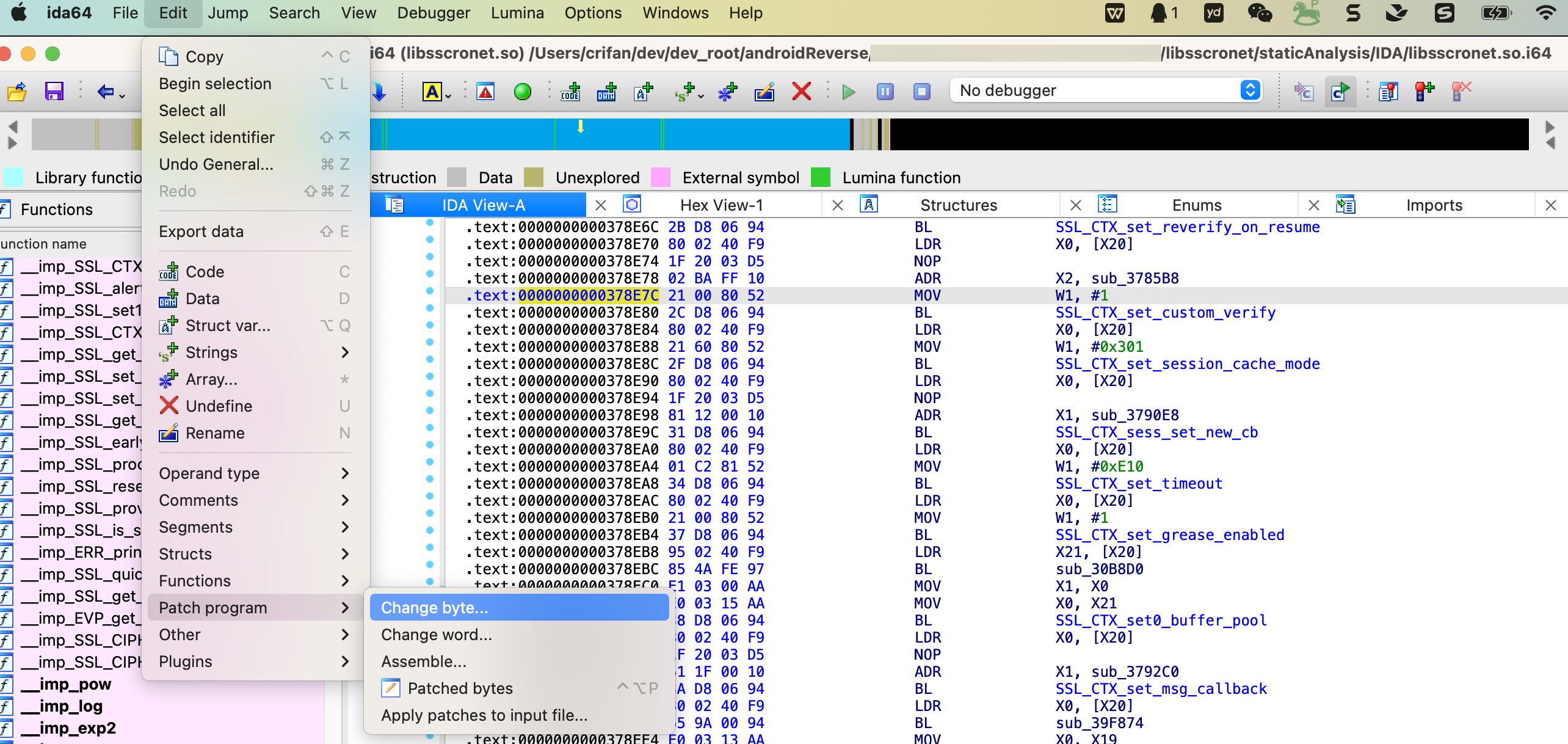Click the text search 'A' toolbar icon
Viewport: 1568px width, 744px height.
coord(433,92)
